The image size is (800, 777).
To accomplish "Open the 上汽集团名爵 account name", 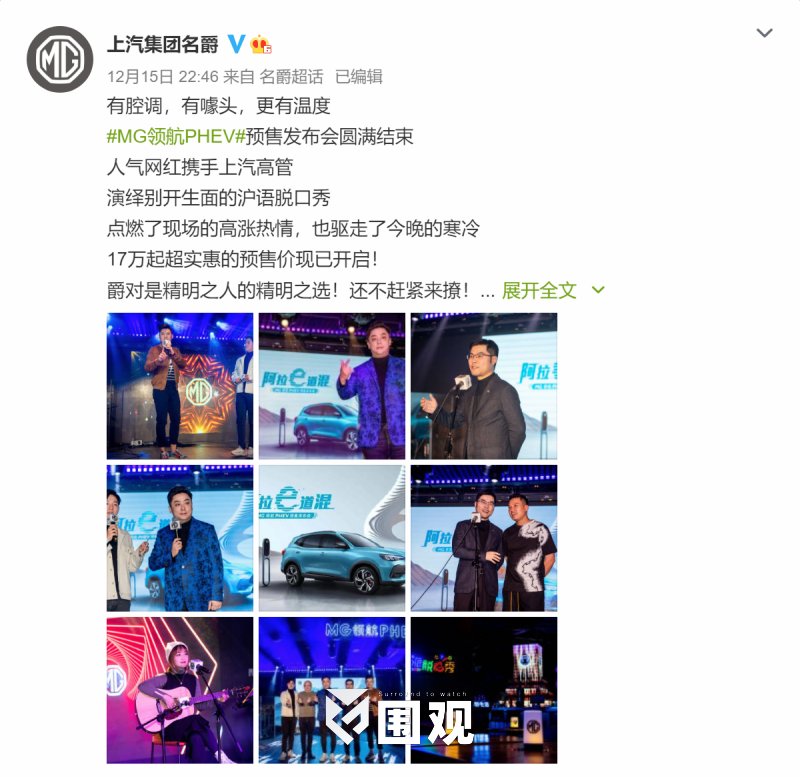I will tap(163, 44).
